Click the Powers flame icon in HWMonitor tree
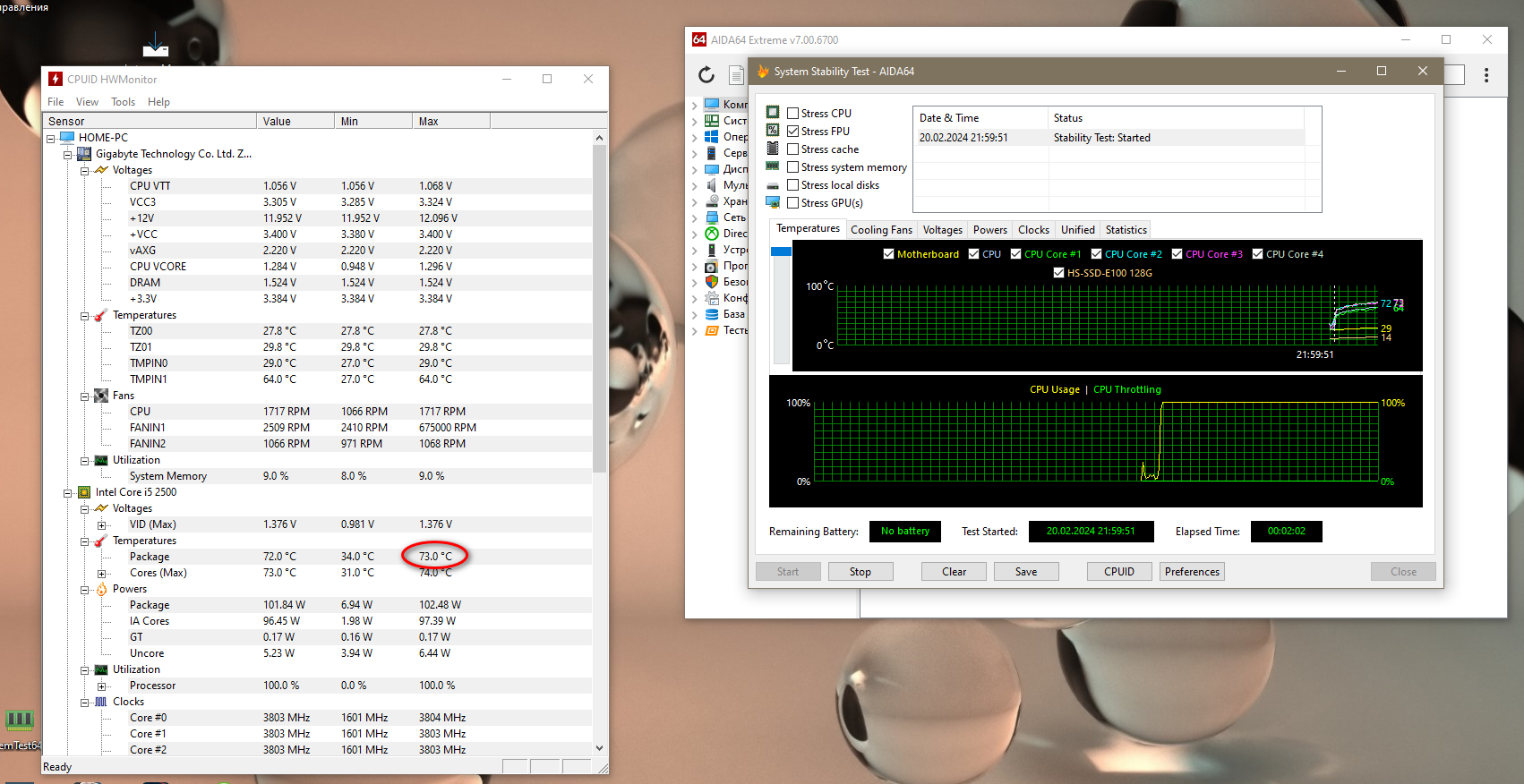 (x=101, y=588)
